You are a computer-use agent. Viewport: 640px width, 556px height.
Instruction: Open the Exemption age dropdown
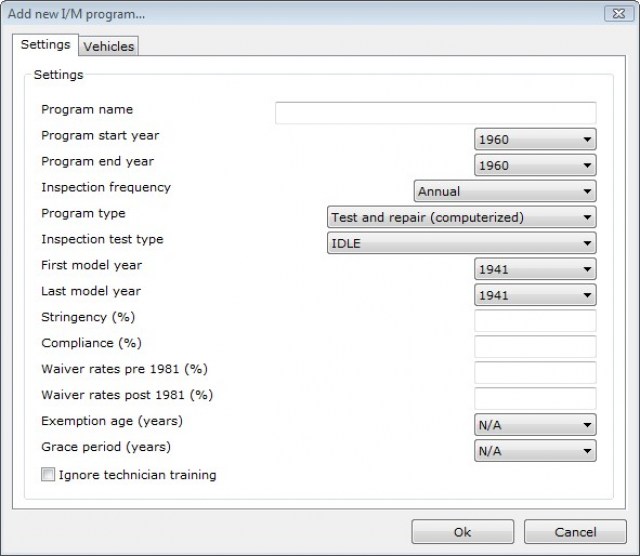click(x=535, y=425)
